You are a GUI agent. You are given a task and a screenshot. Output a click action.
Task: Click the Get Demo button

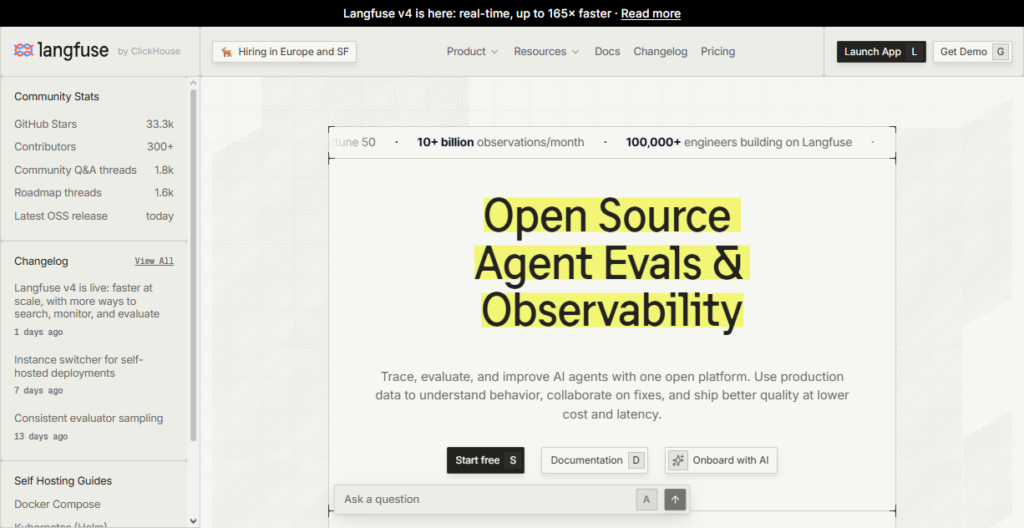click(972, 52)
